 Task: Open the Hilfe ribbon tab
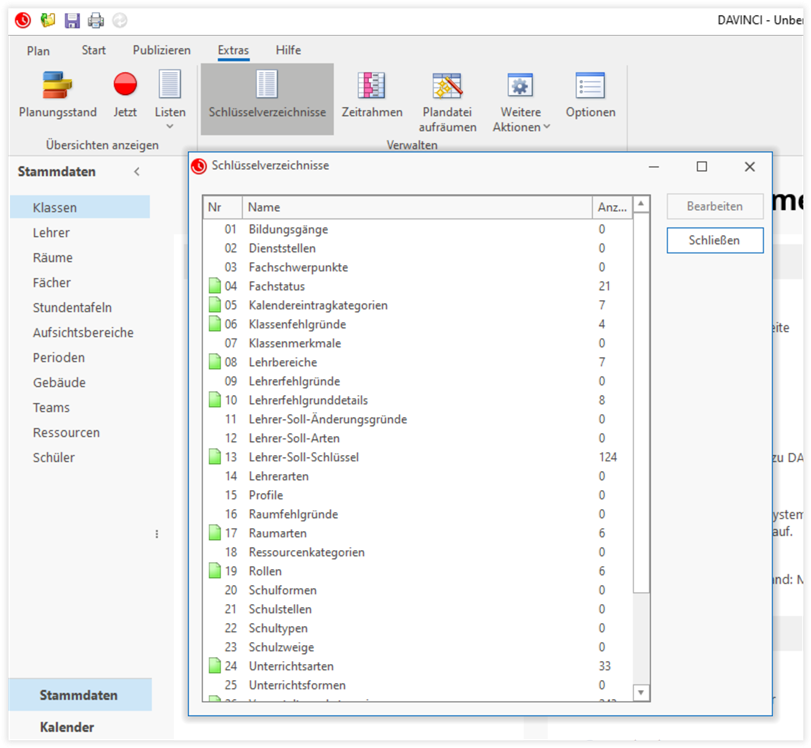point(288,50)
